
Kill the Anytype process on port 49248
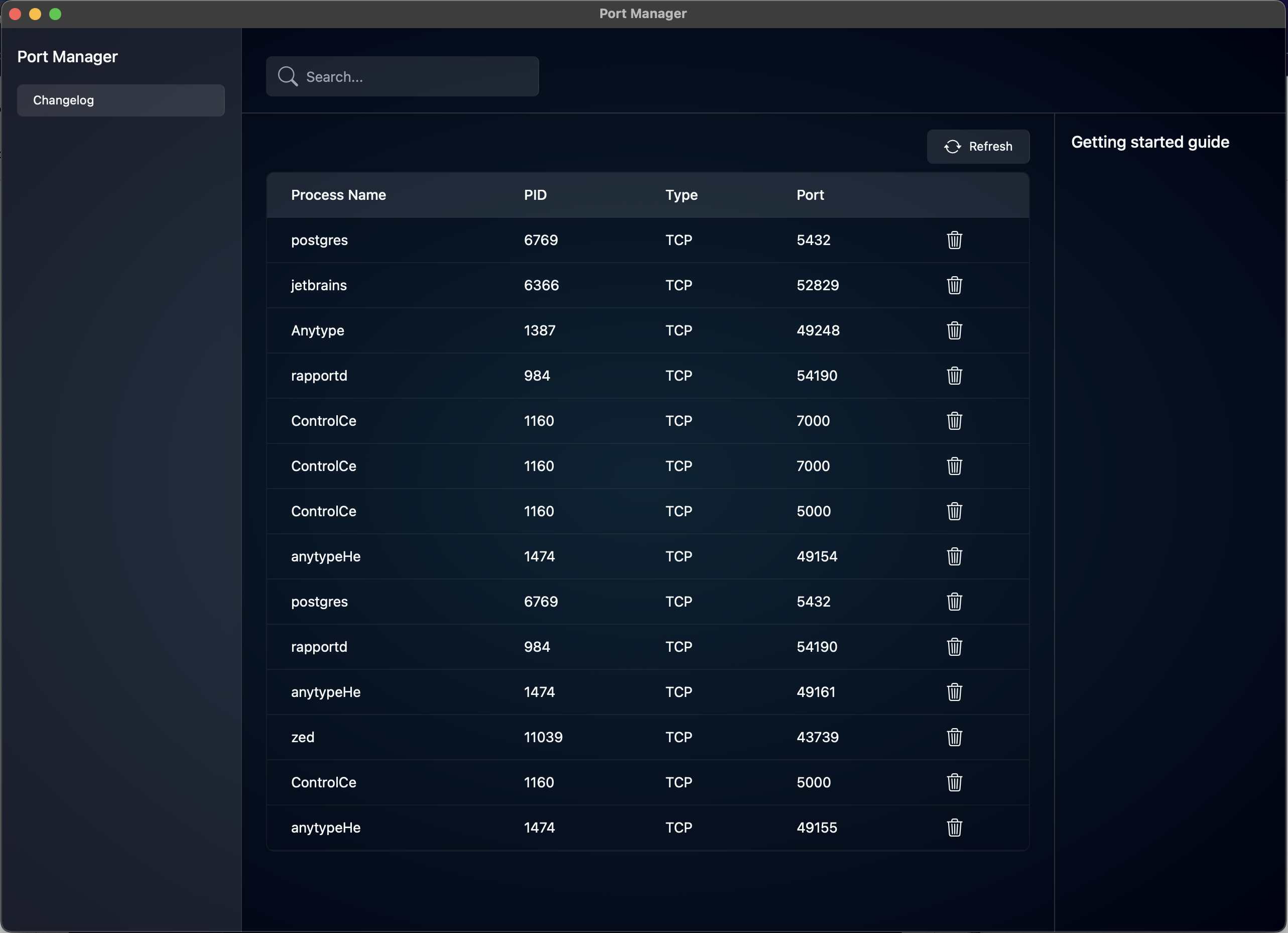[x=954, y=330]
